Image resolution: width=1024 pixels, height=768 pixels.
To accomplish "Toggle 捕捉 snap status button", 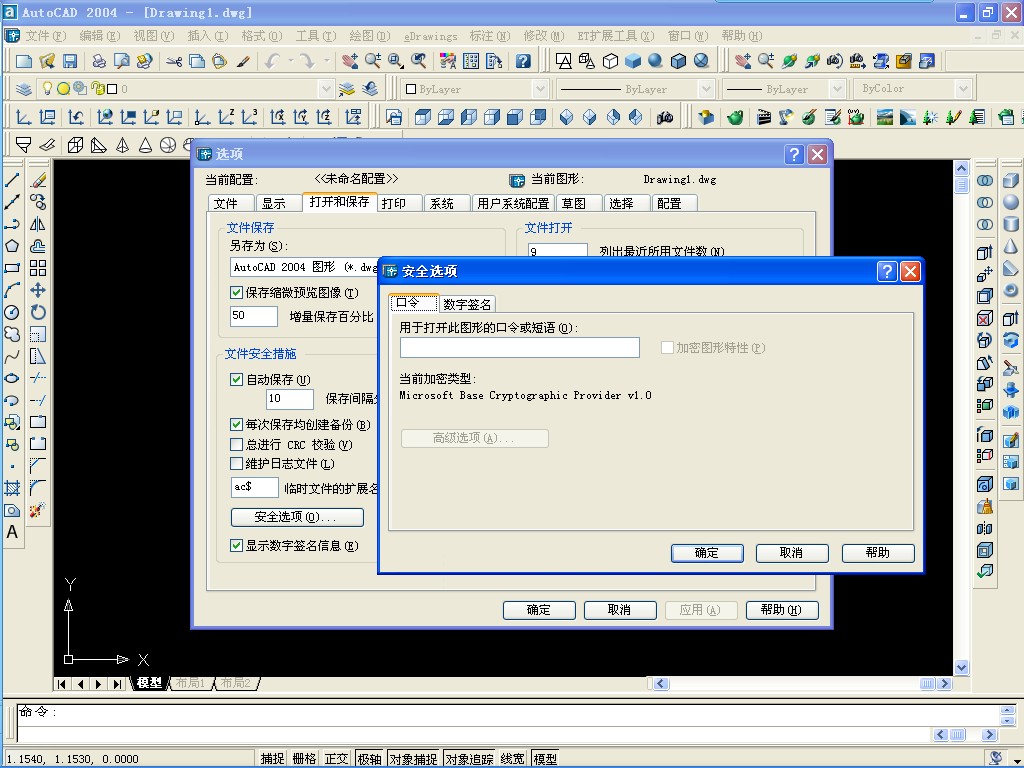I will tap(272, 758).
